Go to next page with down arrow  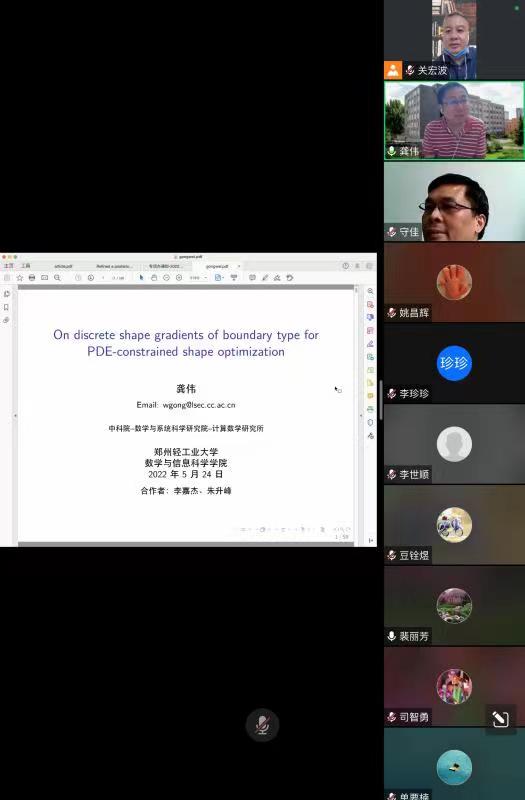[x=91, y=278]
